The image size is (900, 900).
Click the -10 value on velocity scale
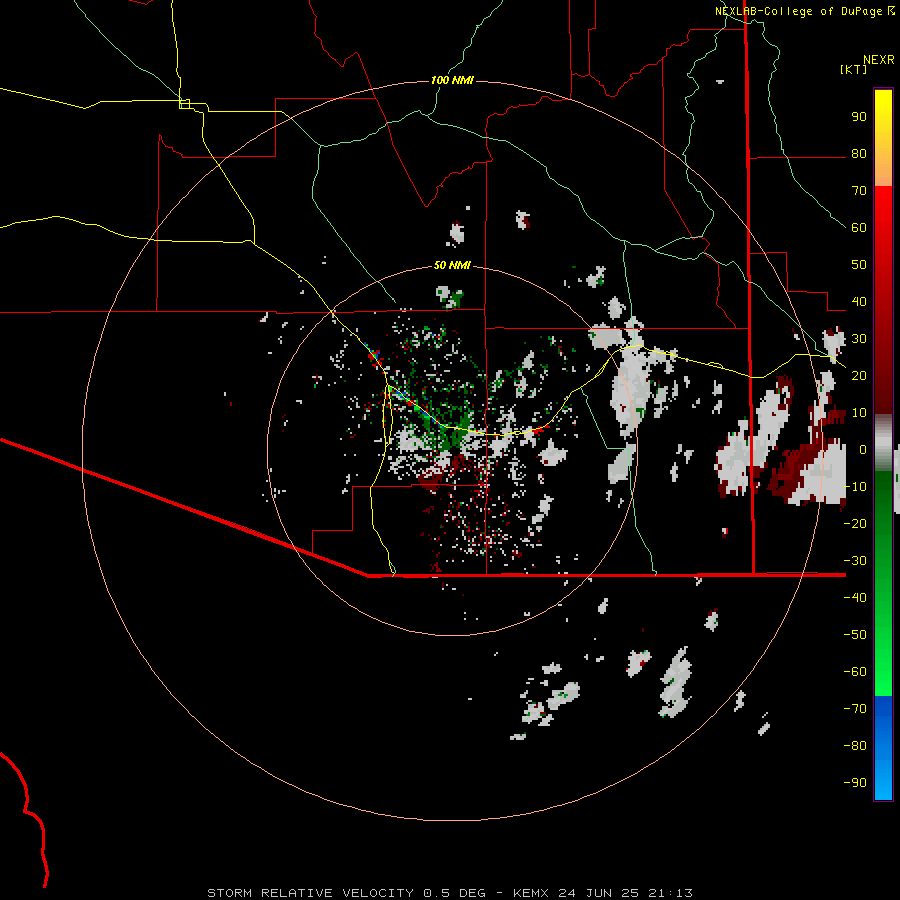tap(855, 487)
